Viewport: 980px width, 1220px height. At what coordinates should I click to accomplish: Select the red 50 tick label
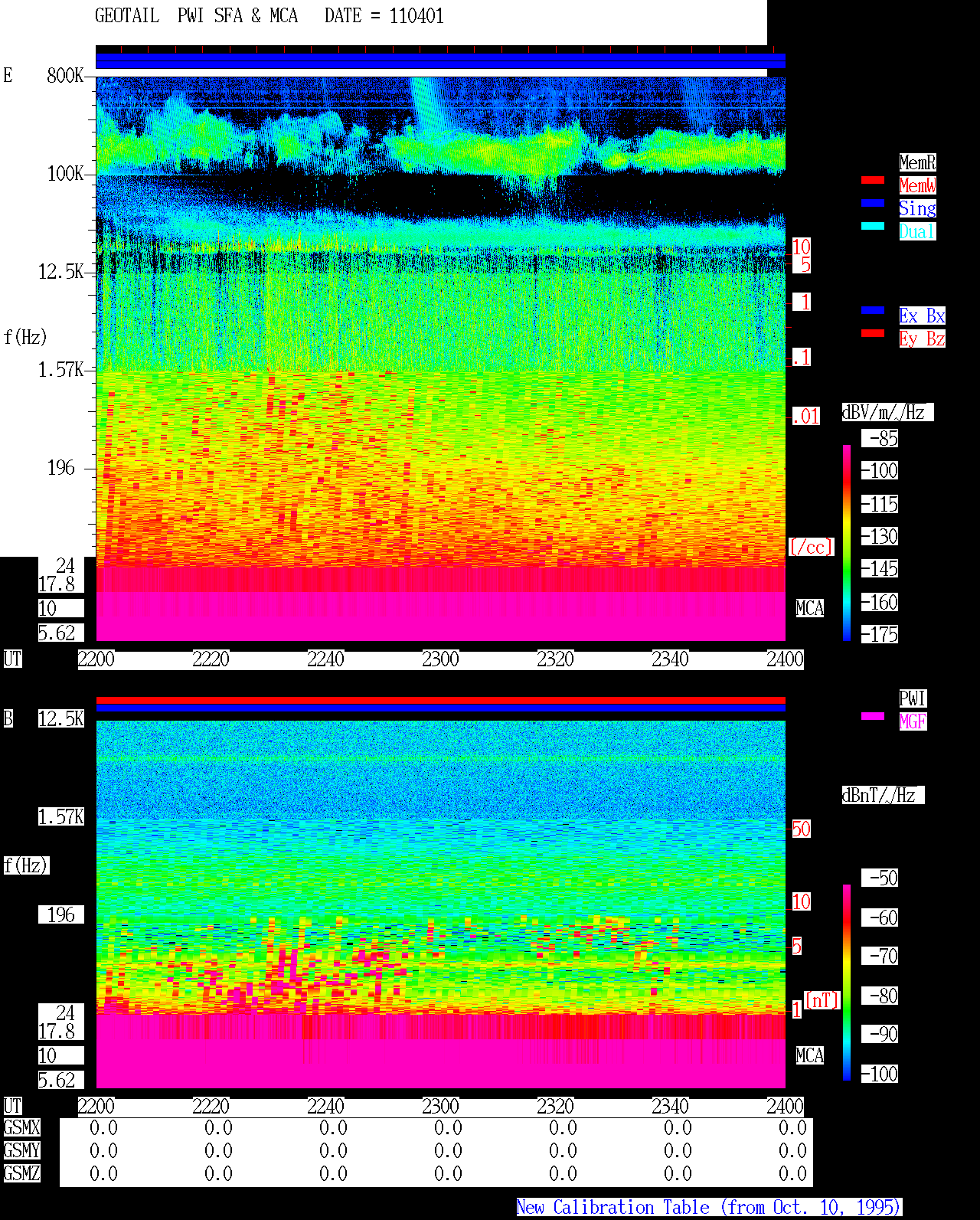(801, 829)
